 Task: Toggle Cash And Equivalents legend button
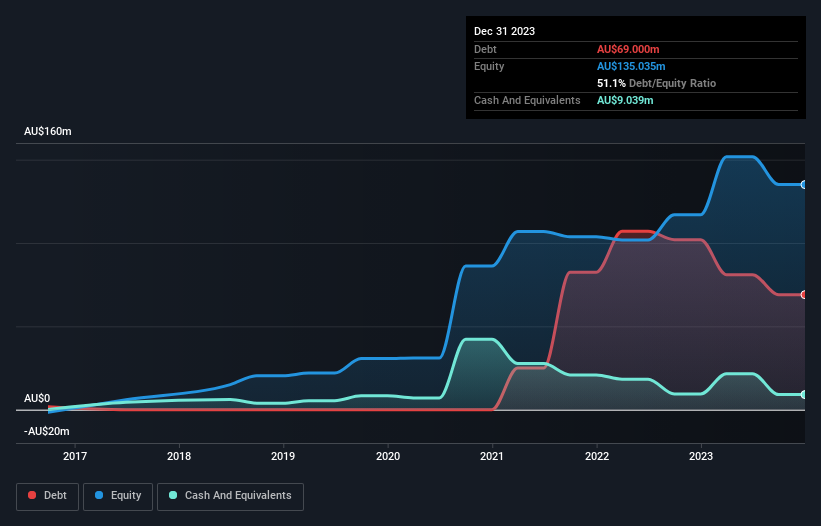[x=230, y=496]
